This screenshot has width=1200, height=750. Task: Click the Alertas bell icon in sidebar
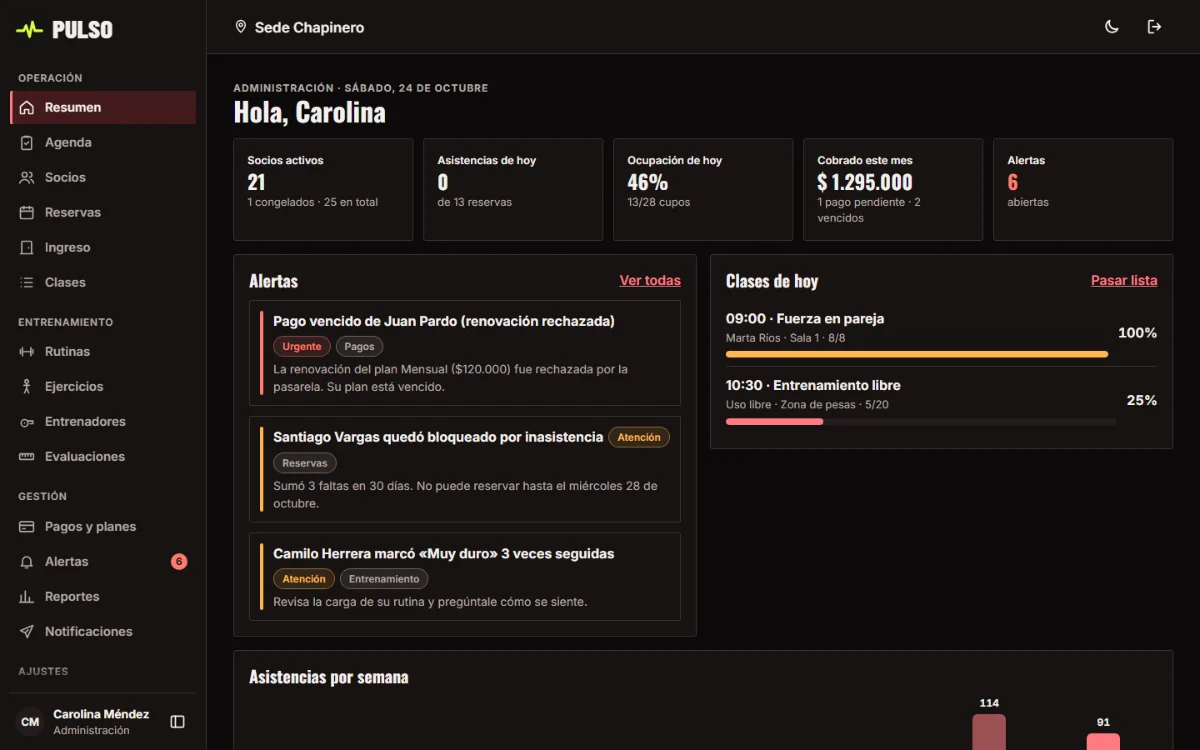pos(27,562)
